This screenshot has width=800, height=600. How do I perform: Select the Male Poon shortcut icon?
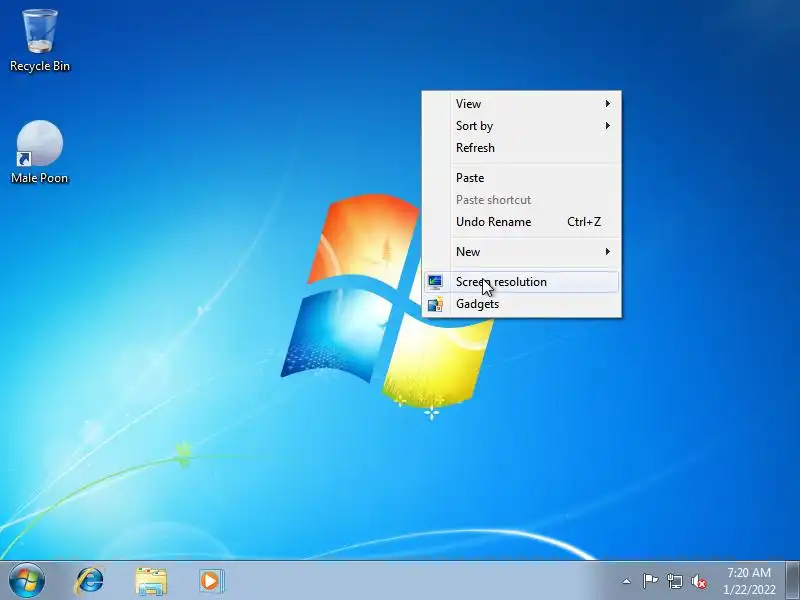pyautogui.click(x=40, y=152)
